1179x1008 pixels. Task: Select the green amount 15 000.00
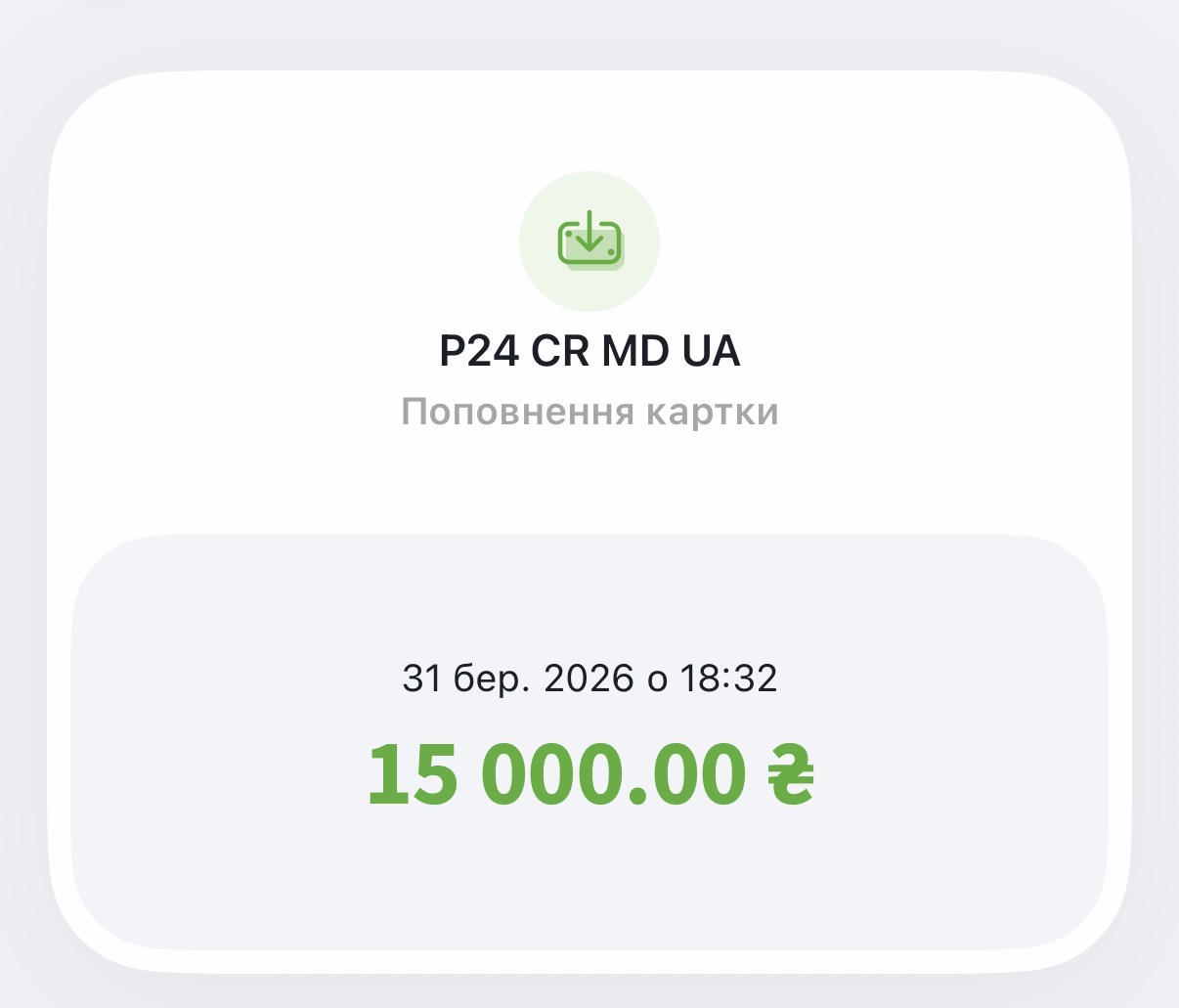coord(554,773)
